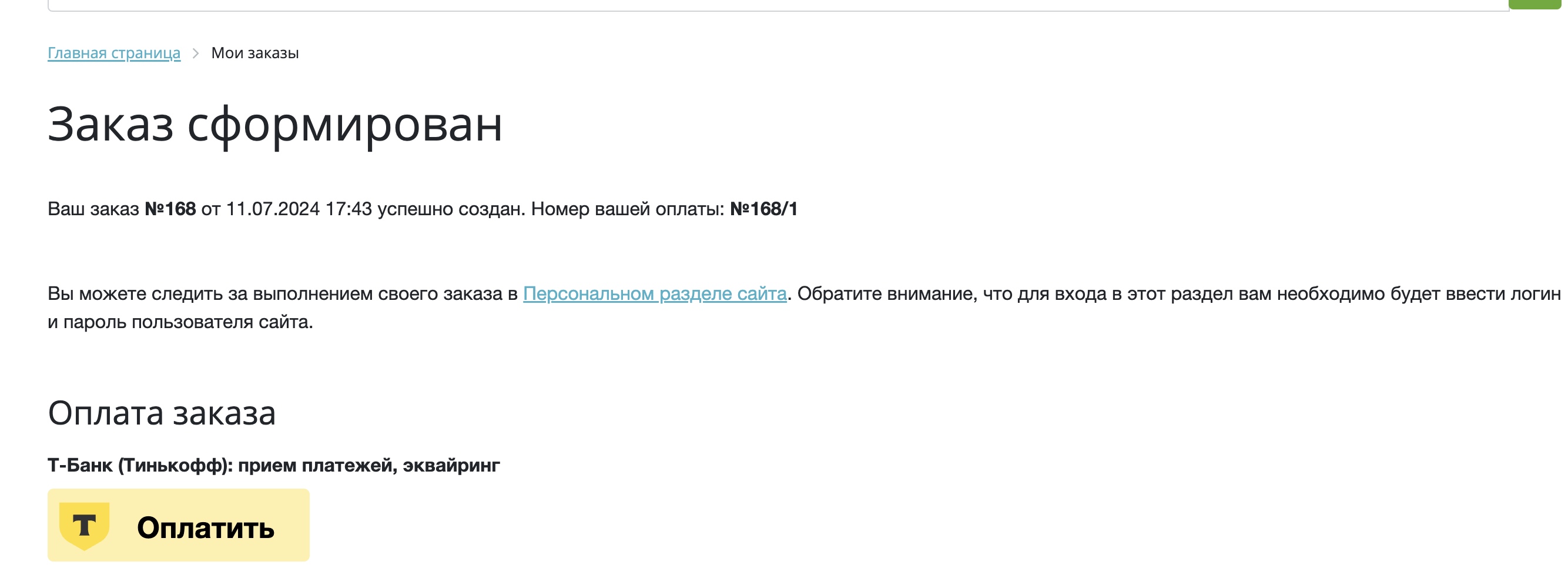Click the Оплата заказа section heading
This screenshot has height=588, width=1568.
coord(161,413)
